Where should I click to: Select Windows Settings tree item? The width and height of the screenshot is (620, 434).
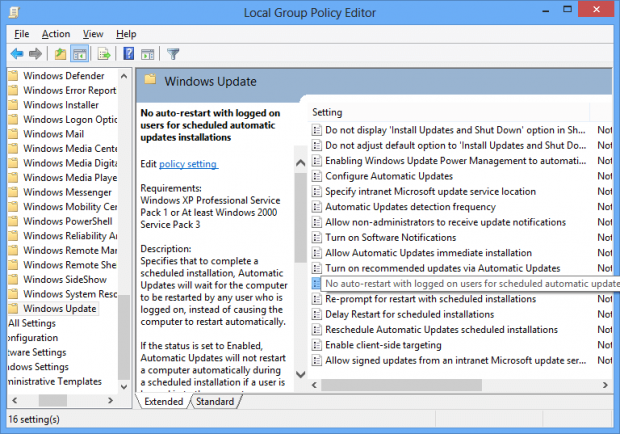[38, 367]
